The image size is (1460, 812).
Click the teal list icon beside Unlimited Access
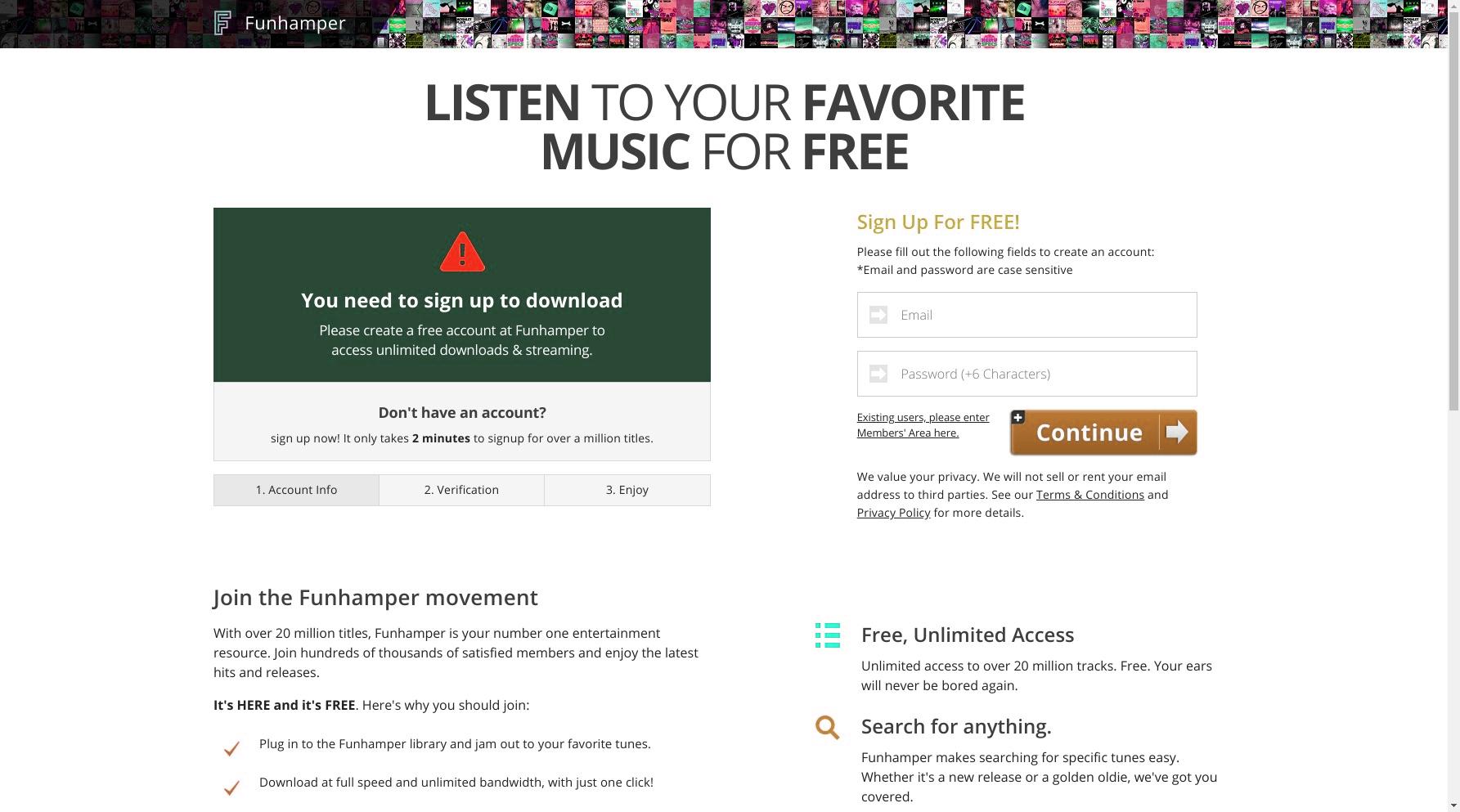(828, 635)
